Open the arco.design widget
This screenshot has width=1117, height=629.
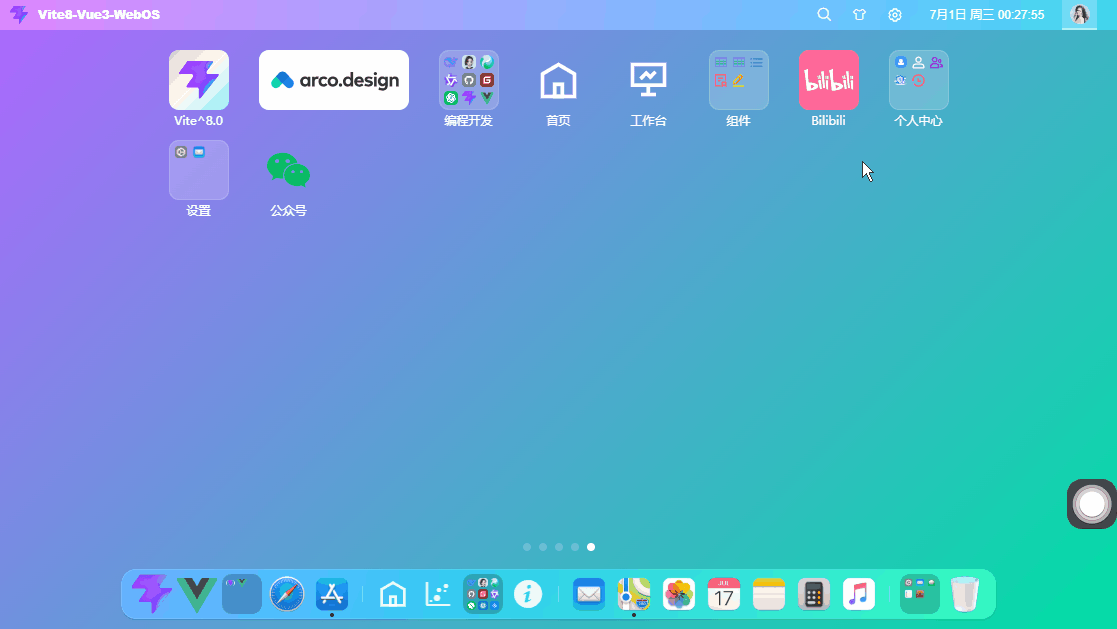click(334, 80)
